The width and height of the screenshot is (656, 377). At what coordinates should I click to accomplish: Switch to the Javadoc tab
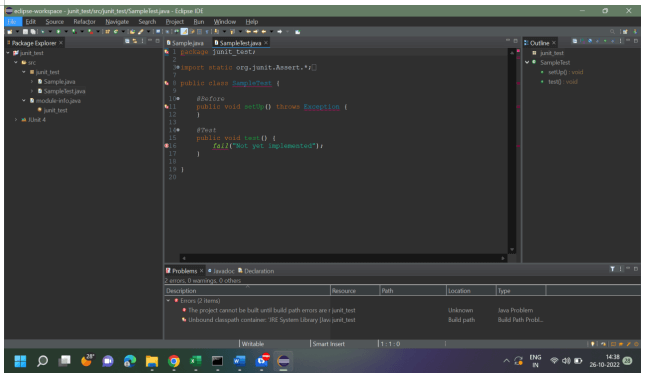coord(221,271)
